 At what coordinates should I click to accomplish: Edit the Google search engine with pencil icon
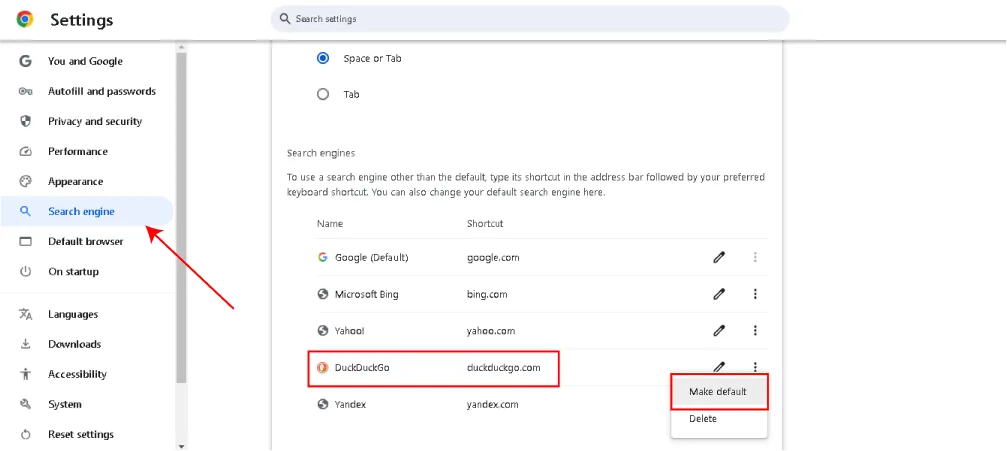click(719, 258)
